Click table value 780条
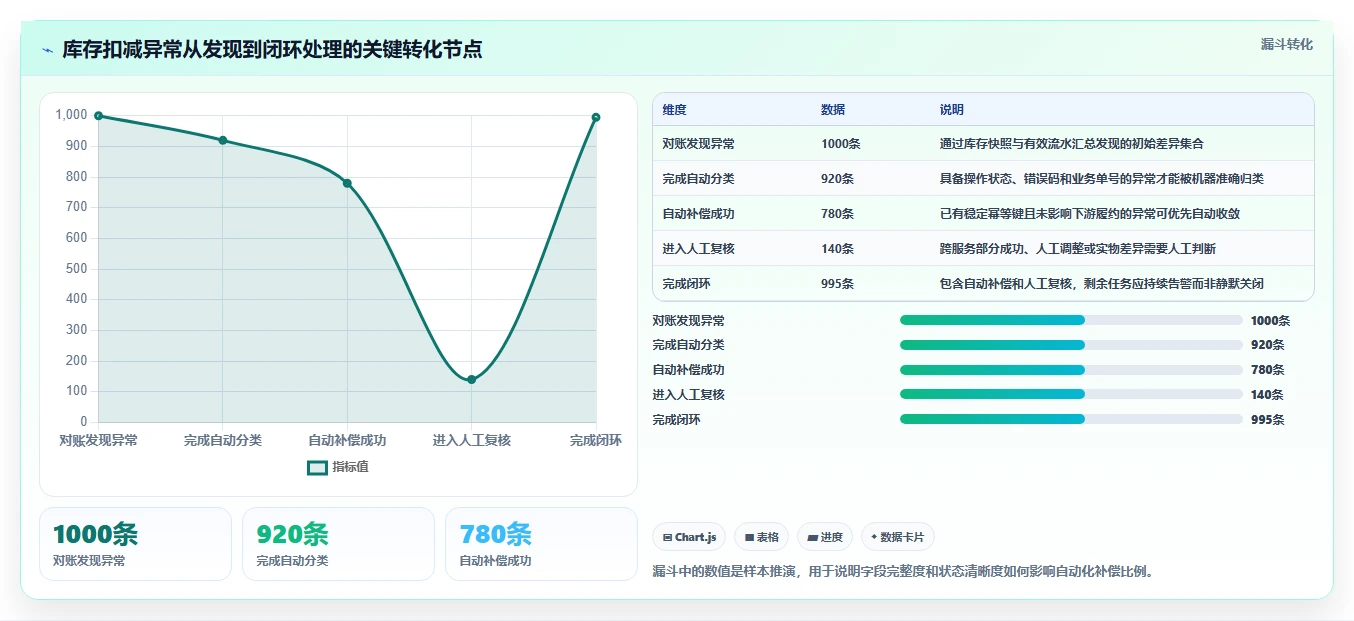 (x=837, y=214)
